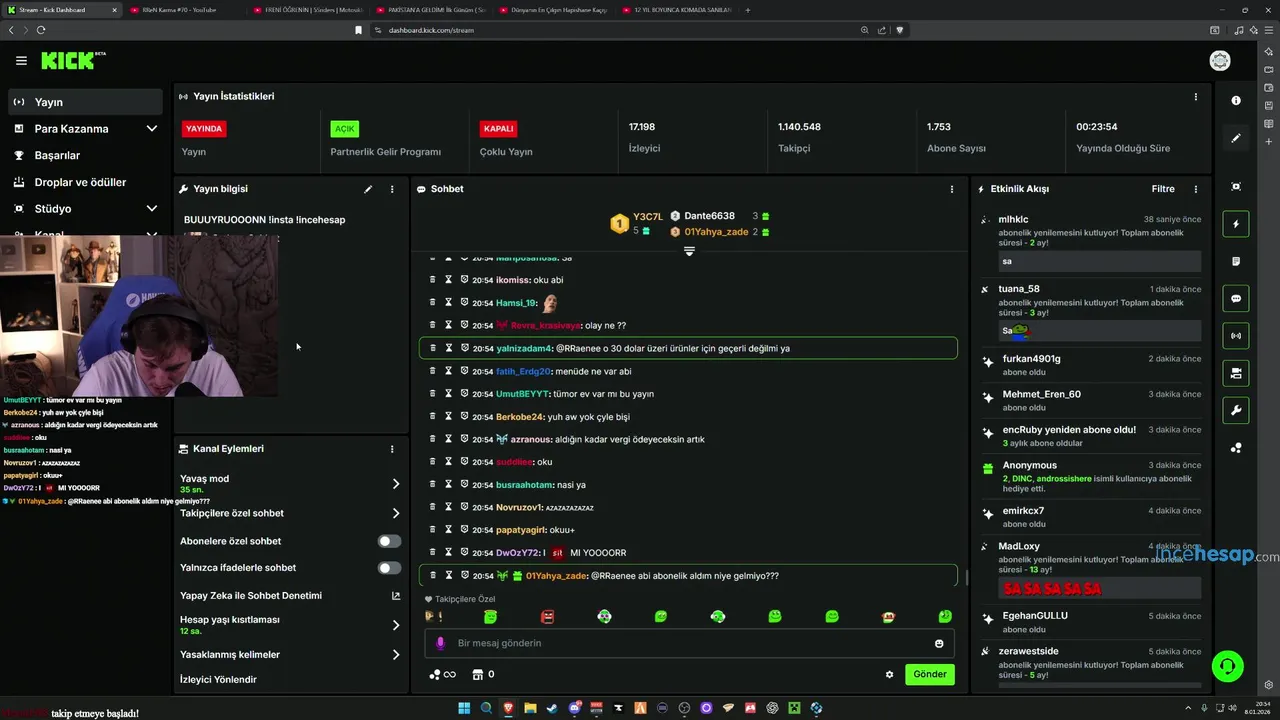Click the YAYINDA live status badge
This screenshot has height=720, width=1280.
pyautogui.click(x=204, y=129)
